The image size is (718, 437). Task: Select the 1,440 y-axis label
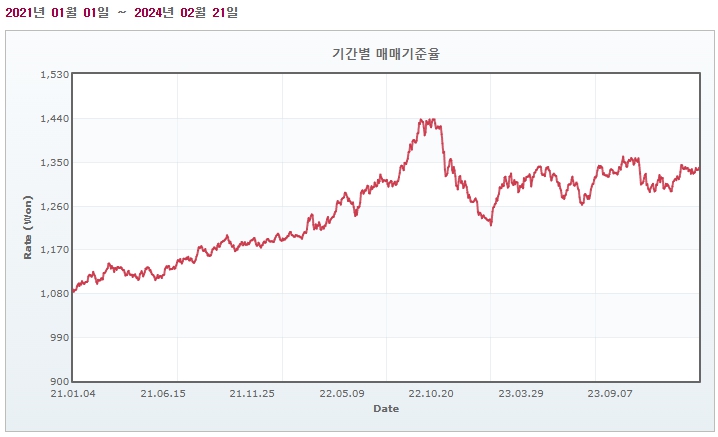[x=53, y=119]
